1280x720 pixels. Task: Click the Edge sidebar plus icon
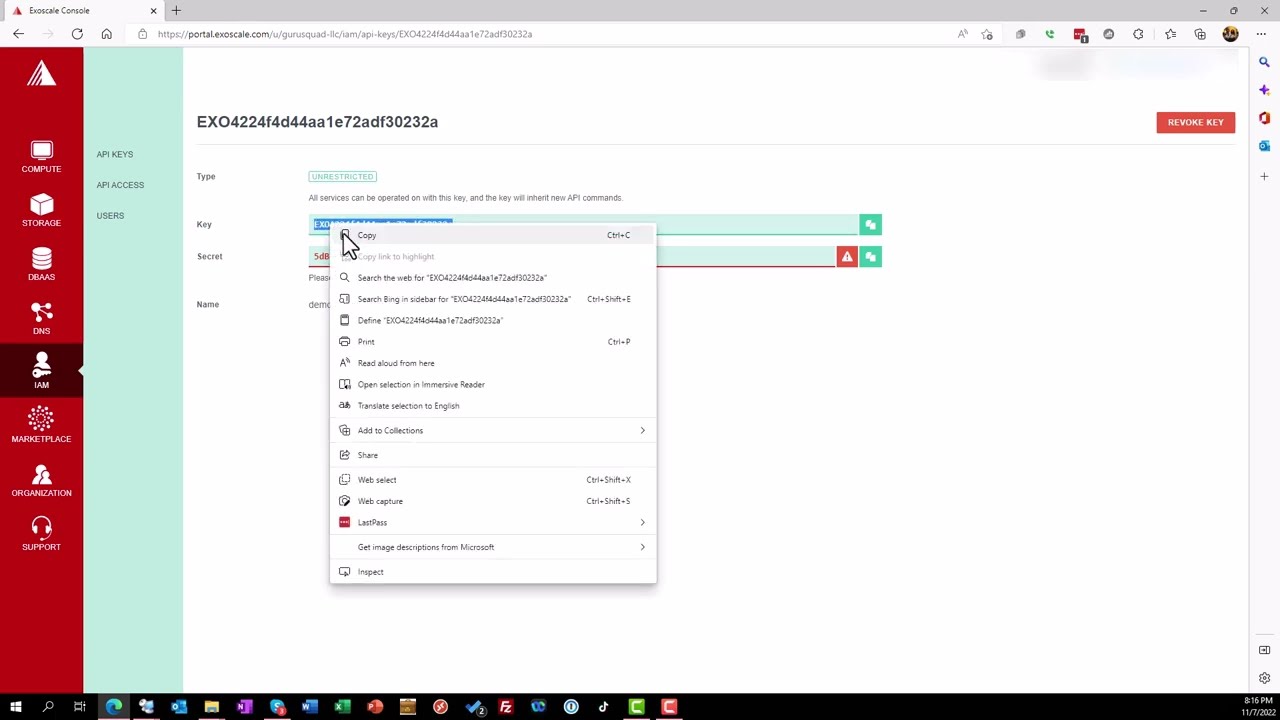click(x=1264, y=176)
